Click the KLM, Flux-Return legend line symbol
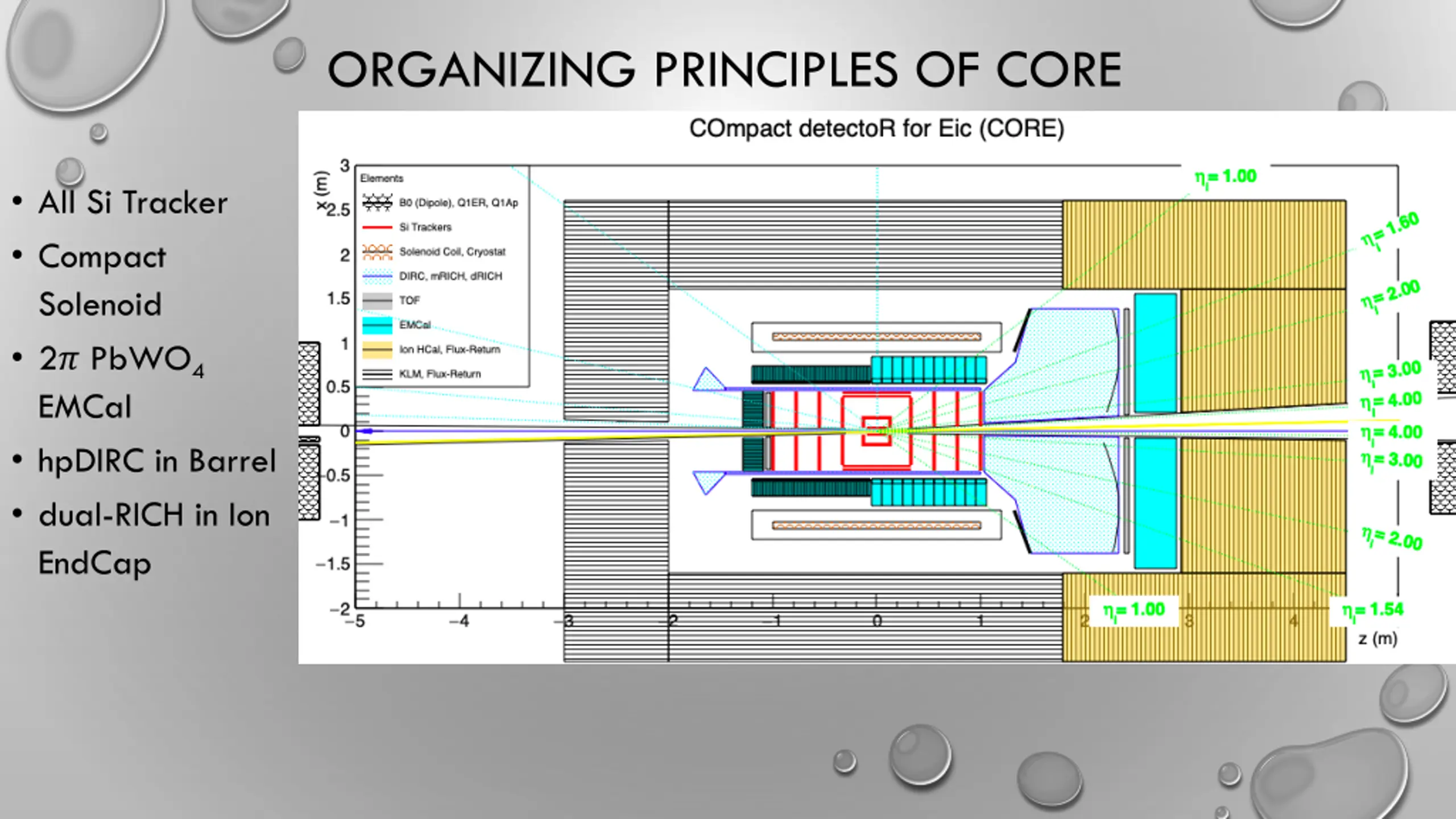This screenshot has width=1456, height=819. (377, 374)
